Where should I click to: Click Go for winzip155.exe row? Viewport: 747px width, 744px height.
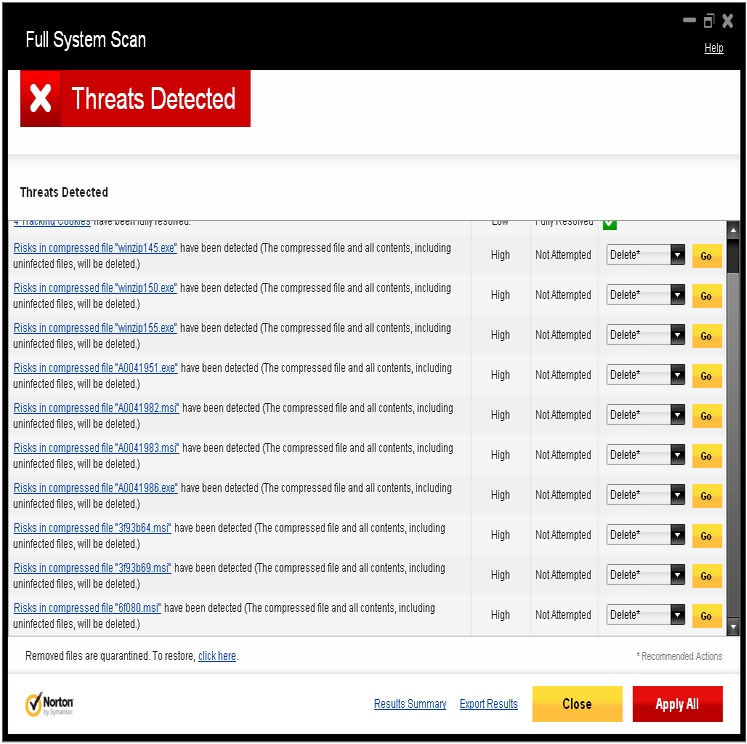(707, 336)
